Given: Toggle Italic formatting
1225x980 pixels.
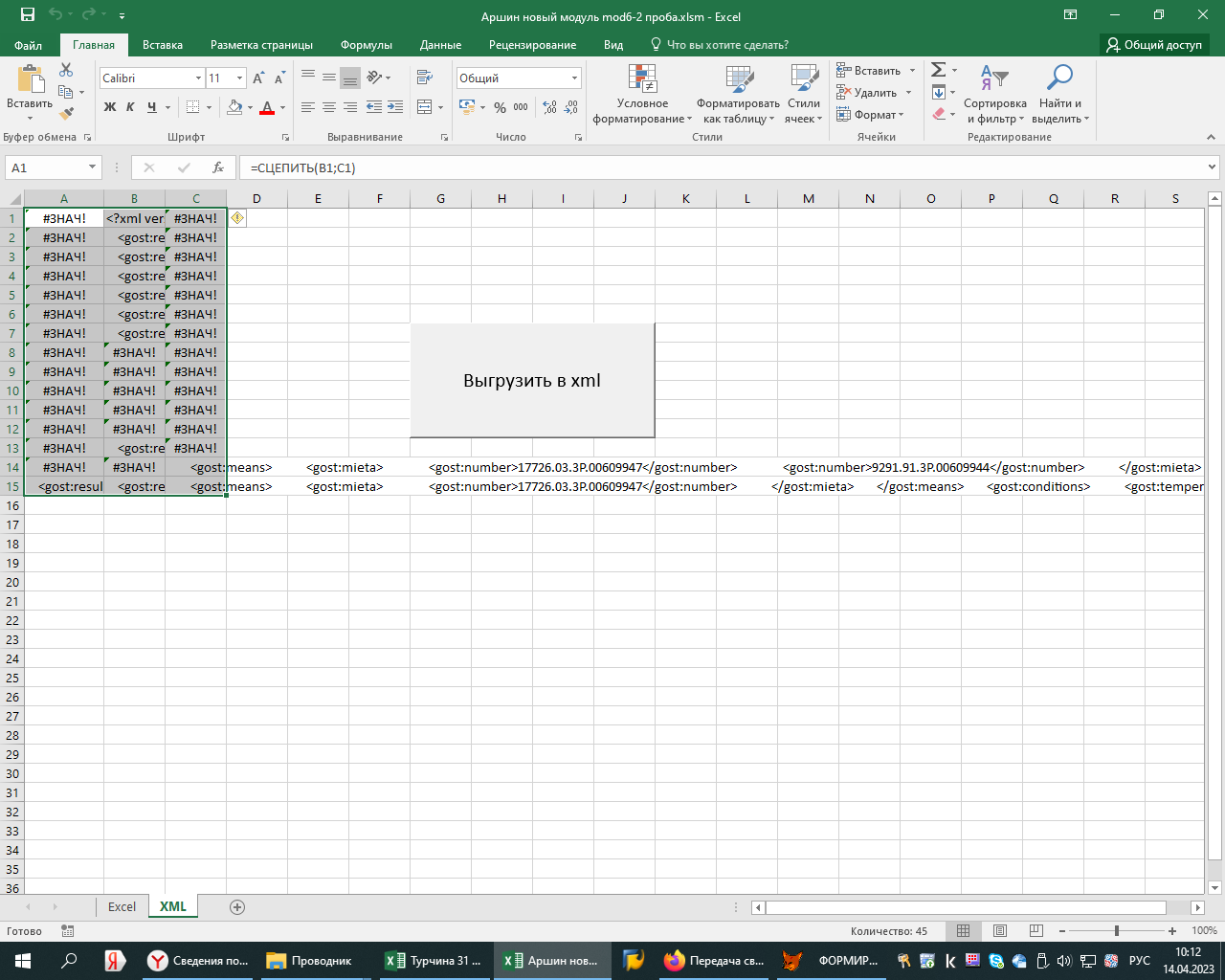Looking at the screenshot, I should tap(130, 107).
